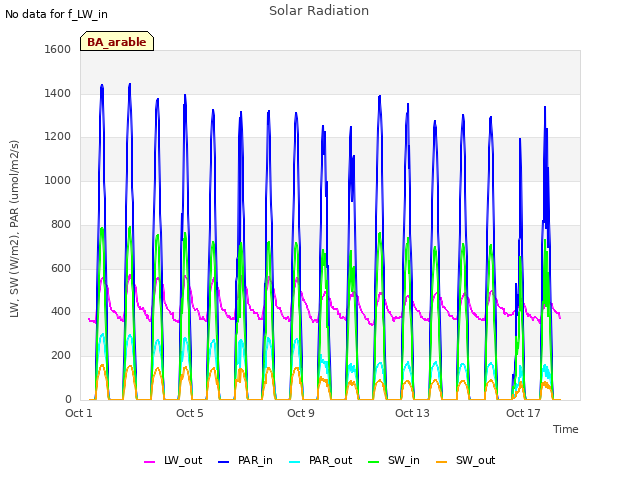Click the Solar Radiation chart title
Screen dimensions: 640x480
[x=319, y=11]
